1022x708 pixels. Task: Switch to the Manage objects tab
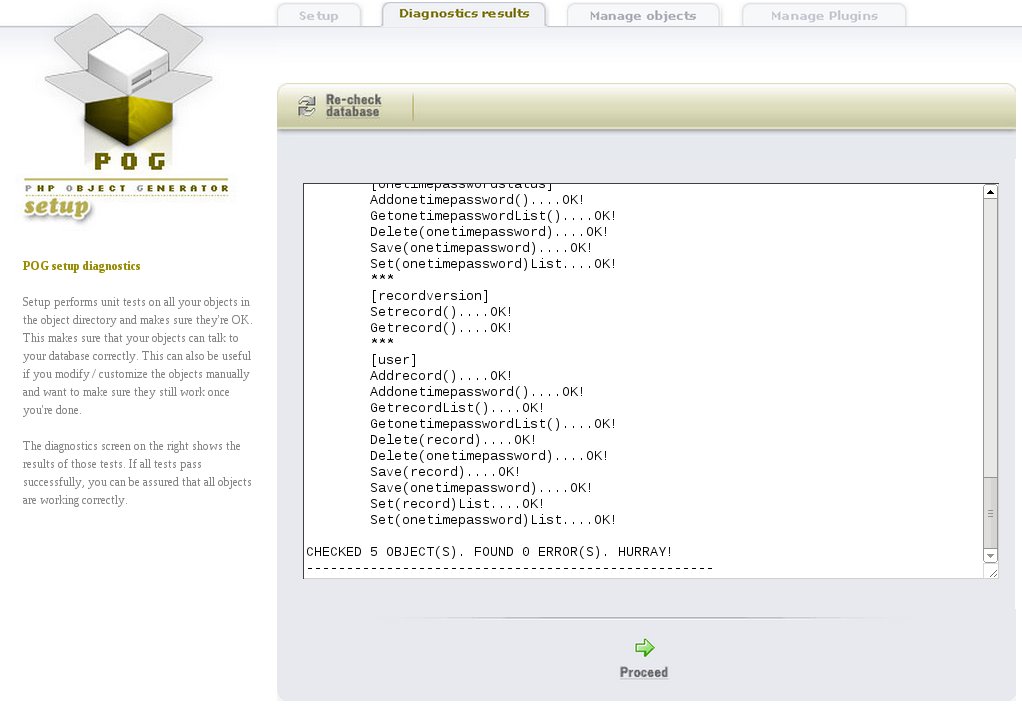pyautogui.click(x=642, y=15)
